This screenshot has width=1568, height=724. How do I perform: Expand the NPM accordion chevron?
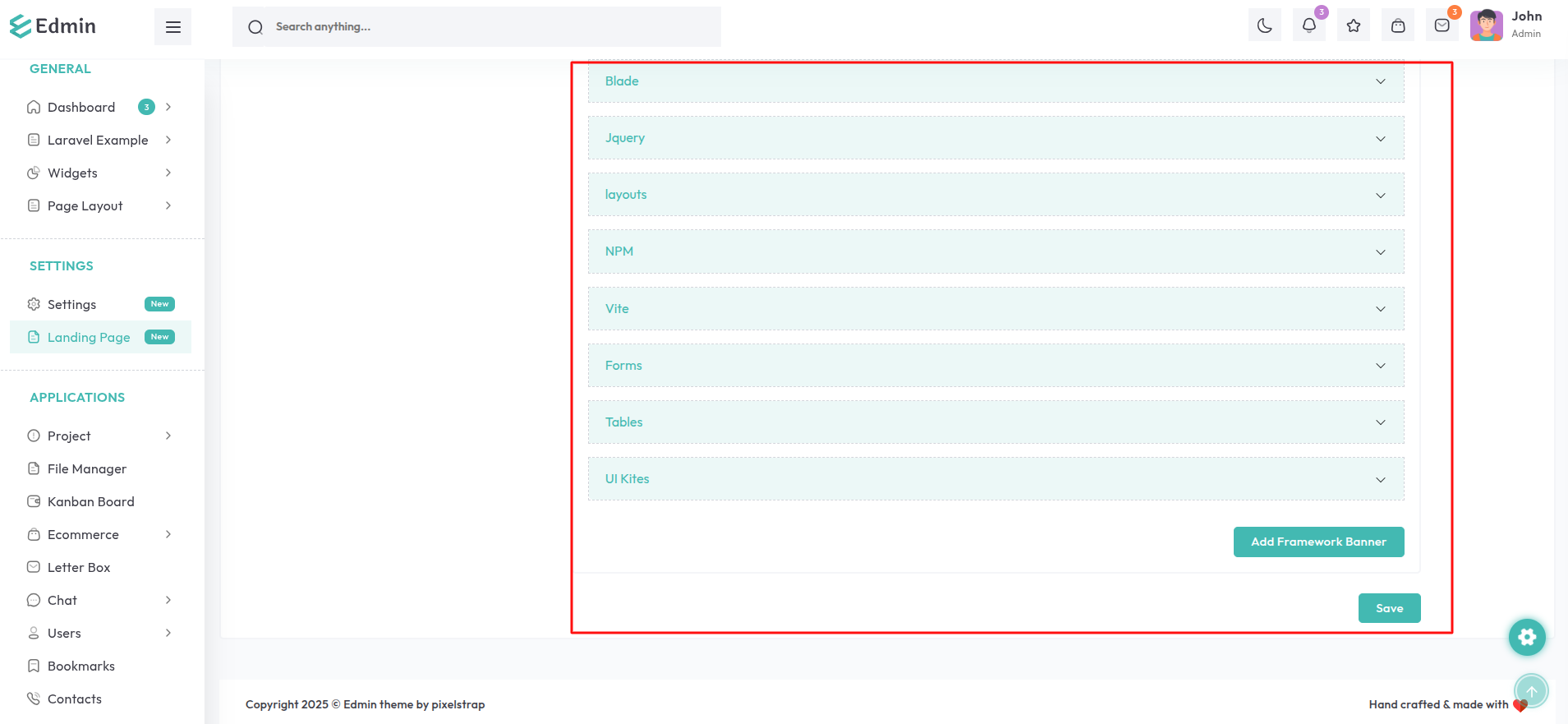[1380, 252]
